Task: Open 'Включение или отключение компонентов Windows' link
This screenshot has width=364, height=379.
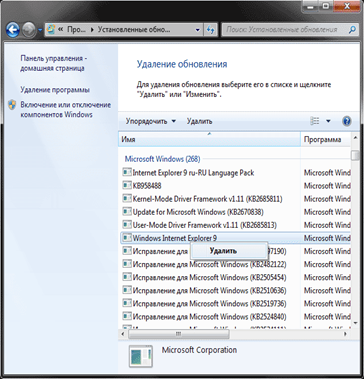Action: point(65,110)
